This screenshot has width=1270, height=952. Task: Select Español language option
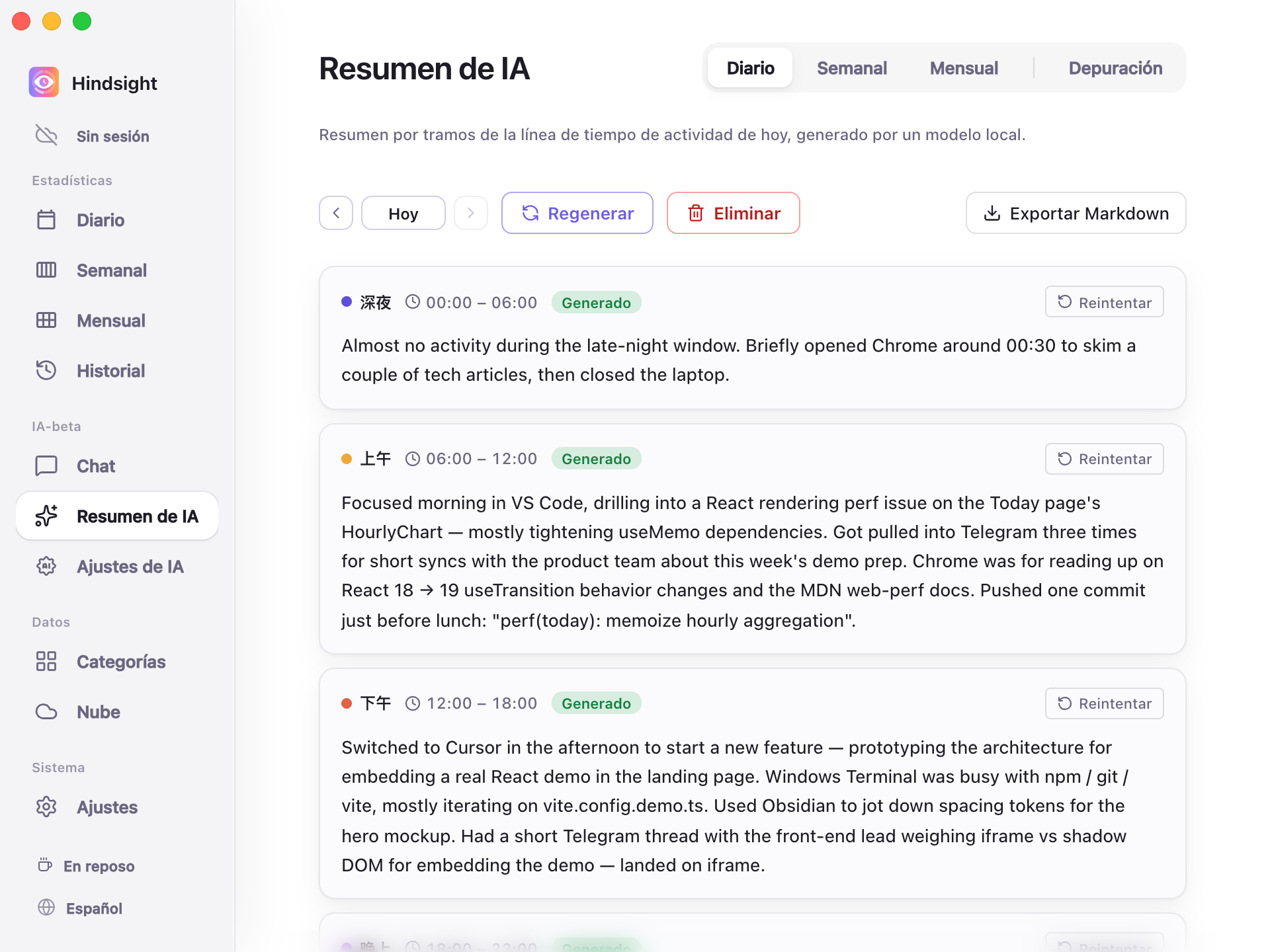coord(94,908)
